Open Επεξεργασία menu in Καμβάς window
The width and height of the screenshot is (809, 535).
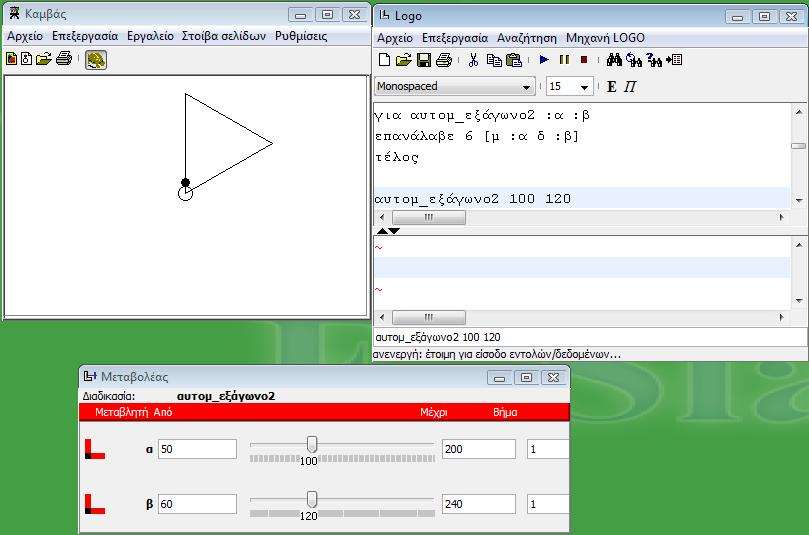point(85,36)
